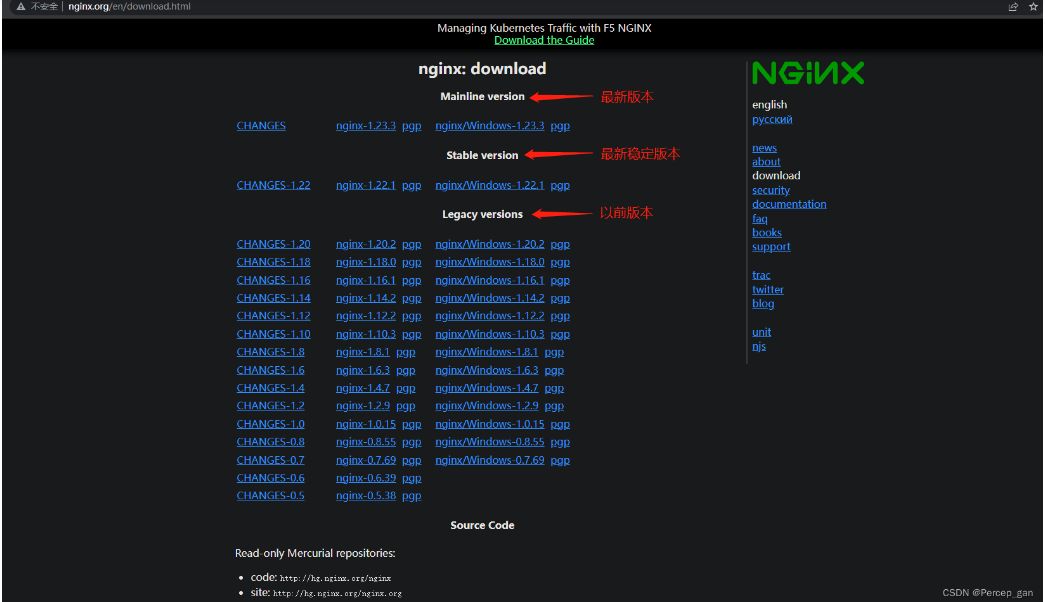Screen dimensions: 1045x602
Task: Download nginx-1.14.2
Action: click(366, 298)
